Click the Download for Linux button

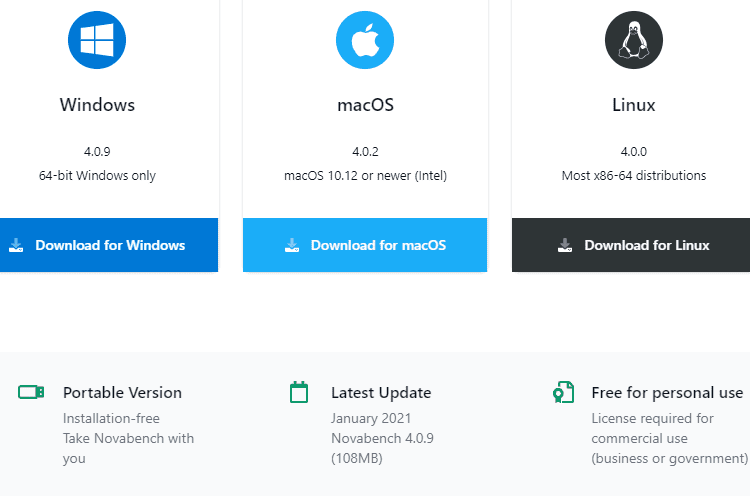click(x=631, y=245)
